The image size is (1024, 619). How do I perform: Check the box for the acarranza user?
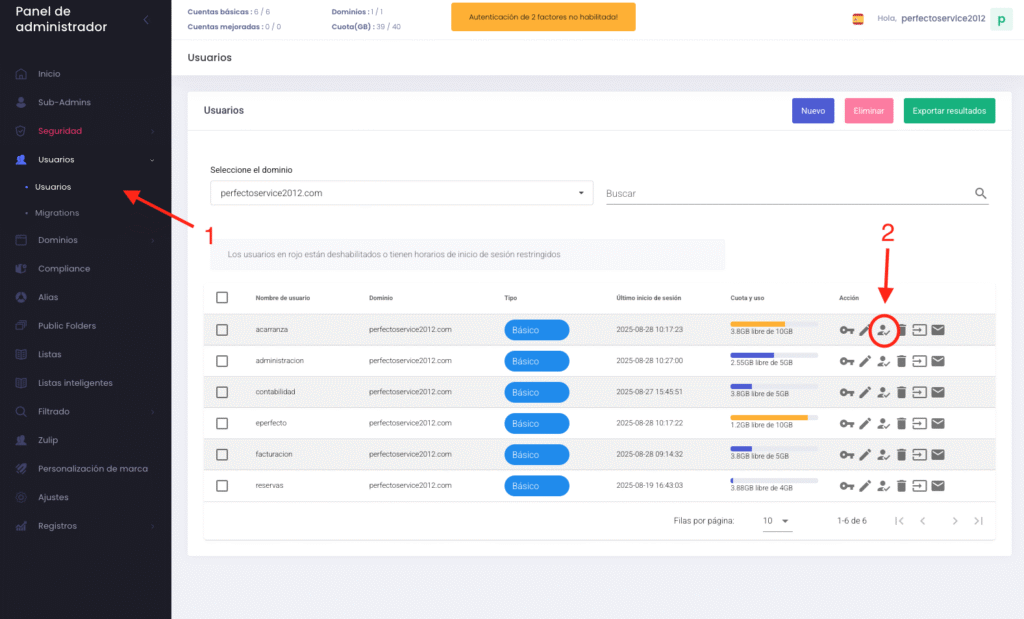click(222, 330)
